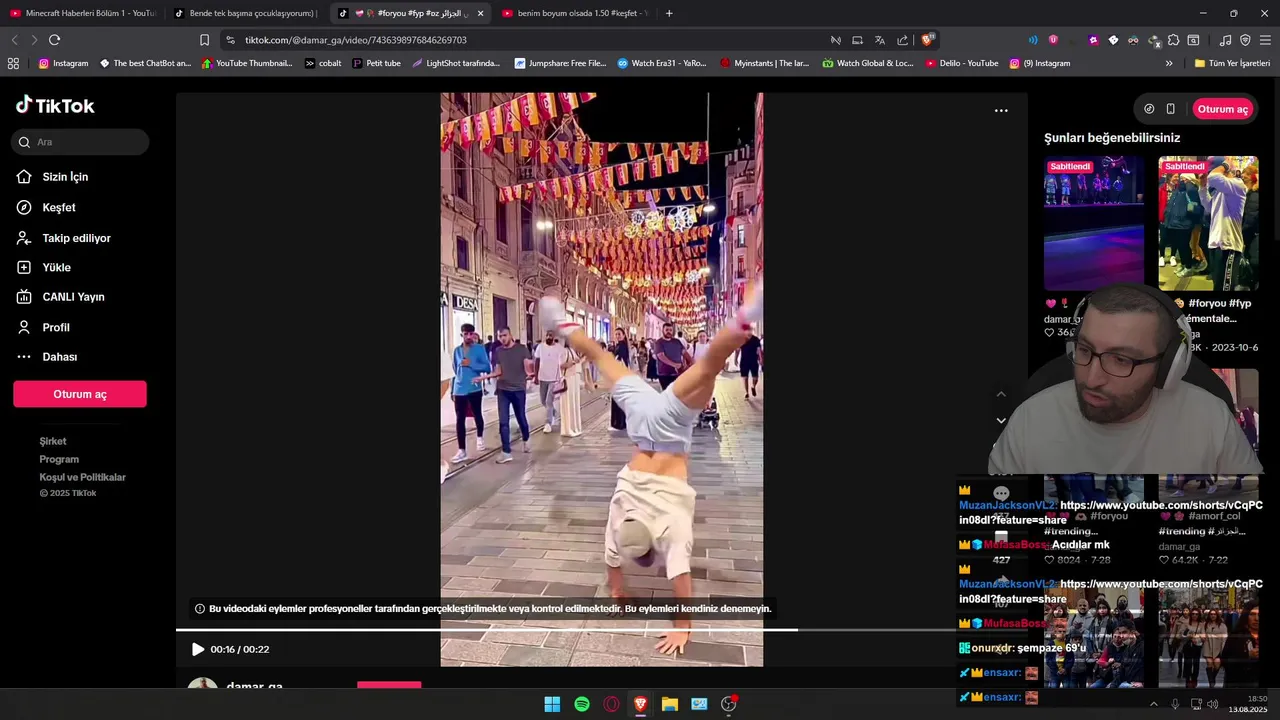Screen dimensions: 1280x720
Task: Open Brave Shields lion icon
Action: (927, 40)
